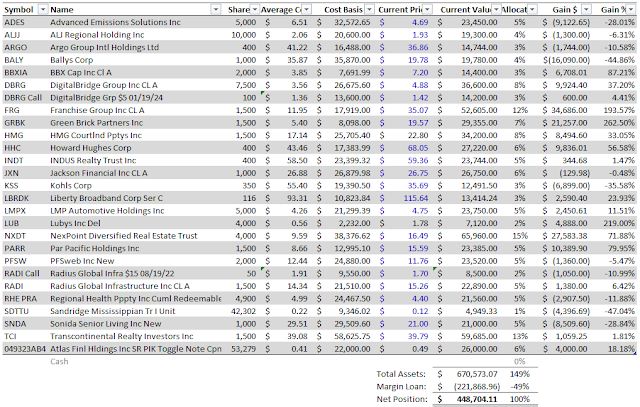Screen dimensions: 640x407
Task: Select the Total Assets label
Action: pyautogui.click(x=401, y=374)
